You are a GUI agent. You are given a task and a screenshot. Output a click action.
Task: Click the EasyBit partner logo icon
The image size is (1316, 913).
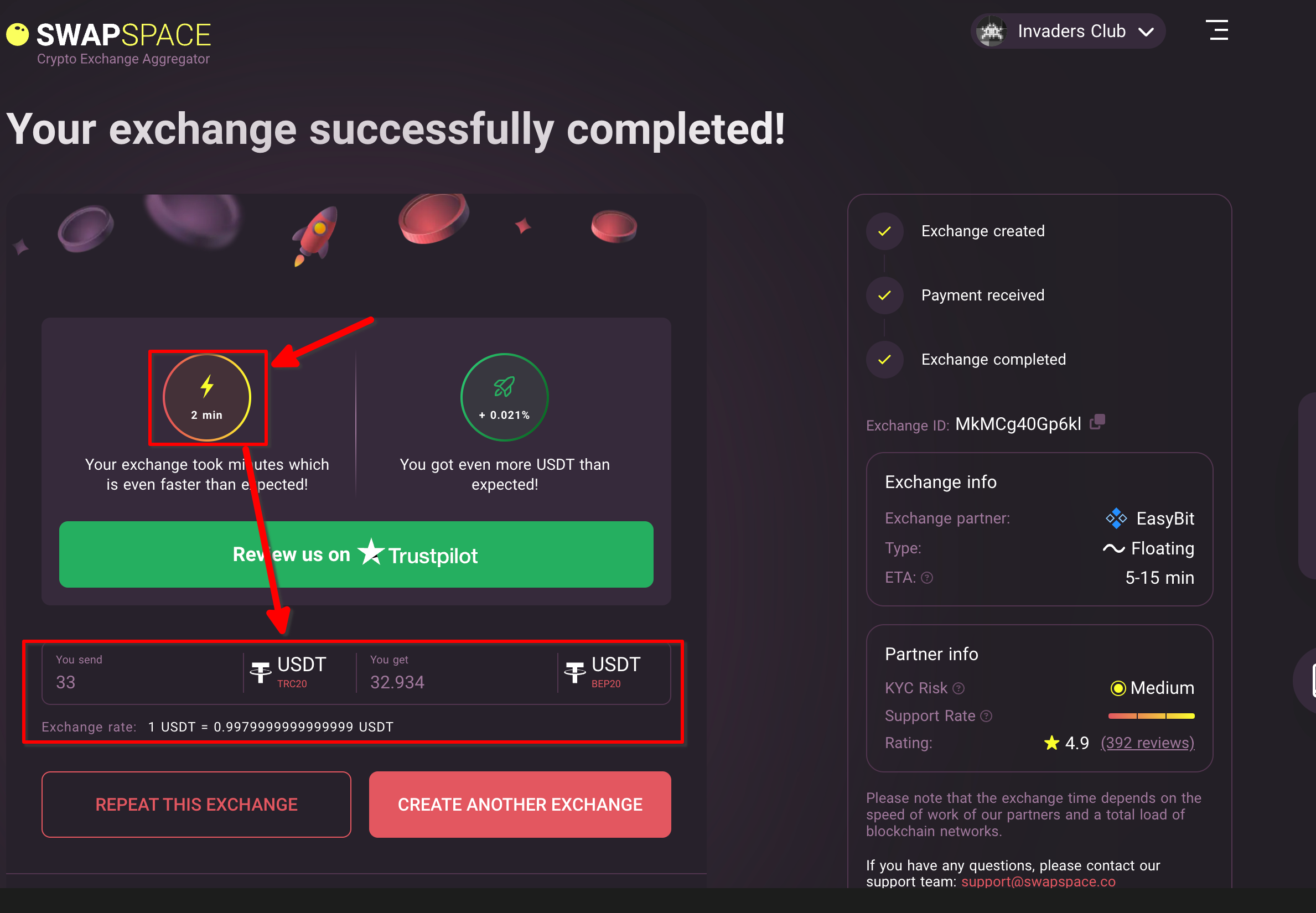click(x=1116, y=518)
